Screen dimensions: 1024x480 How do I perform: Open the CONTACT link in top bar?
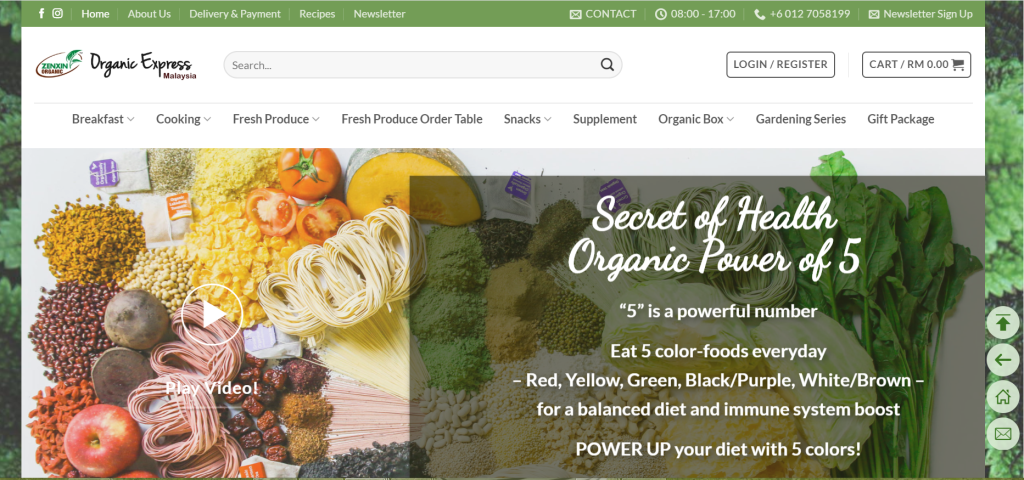tap(603, 14)
